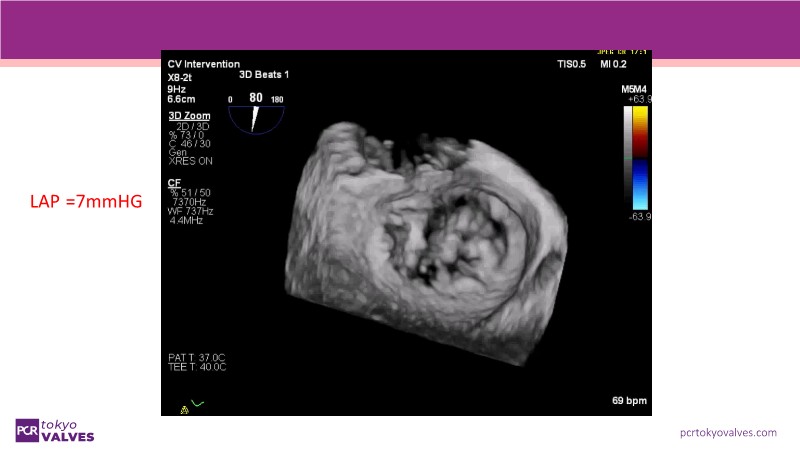
Task: Select the 2D / 3D mode line
Action: click(191, 127)
